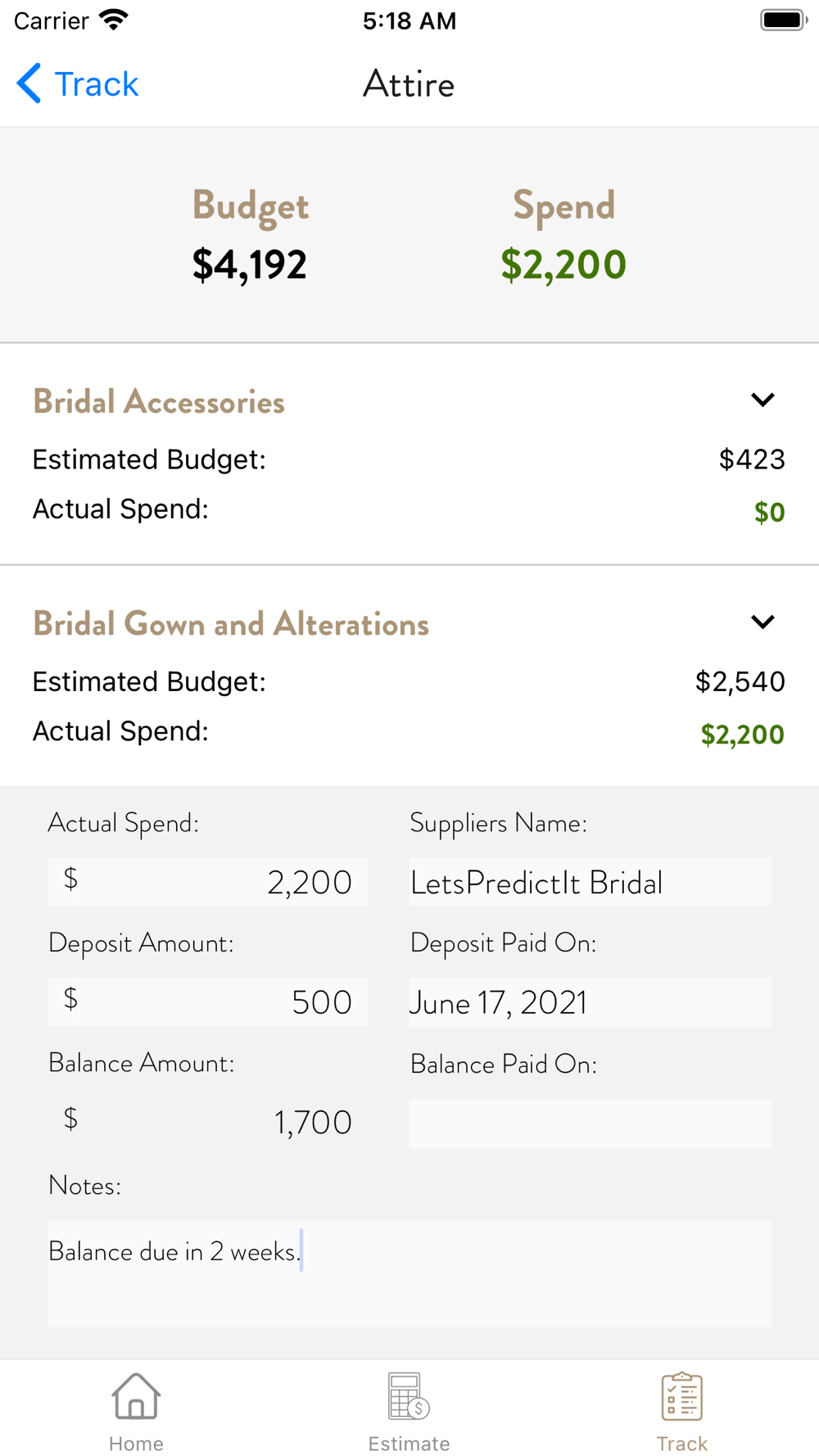
Task: Click into the Notes text area
Action: click(409, 1273)
